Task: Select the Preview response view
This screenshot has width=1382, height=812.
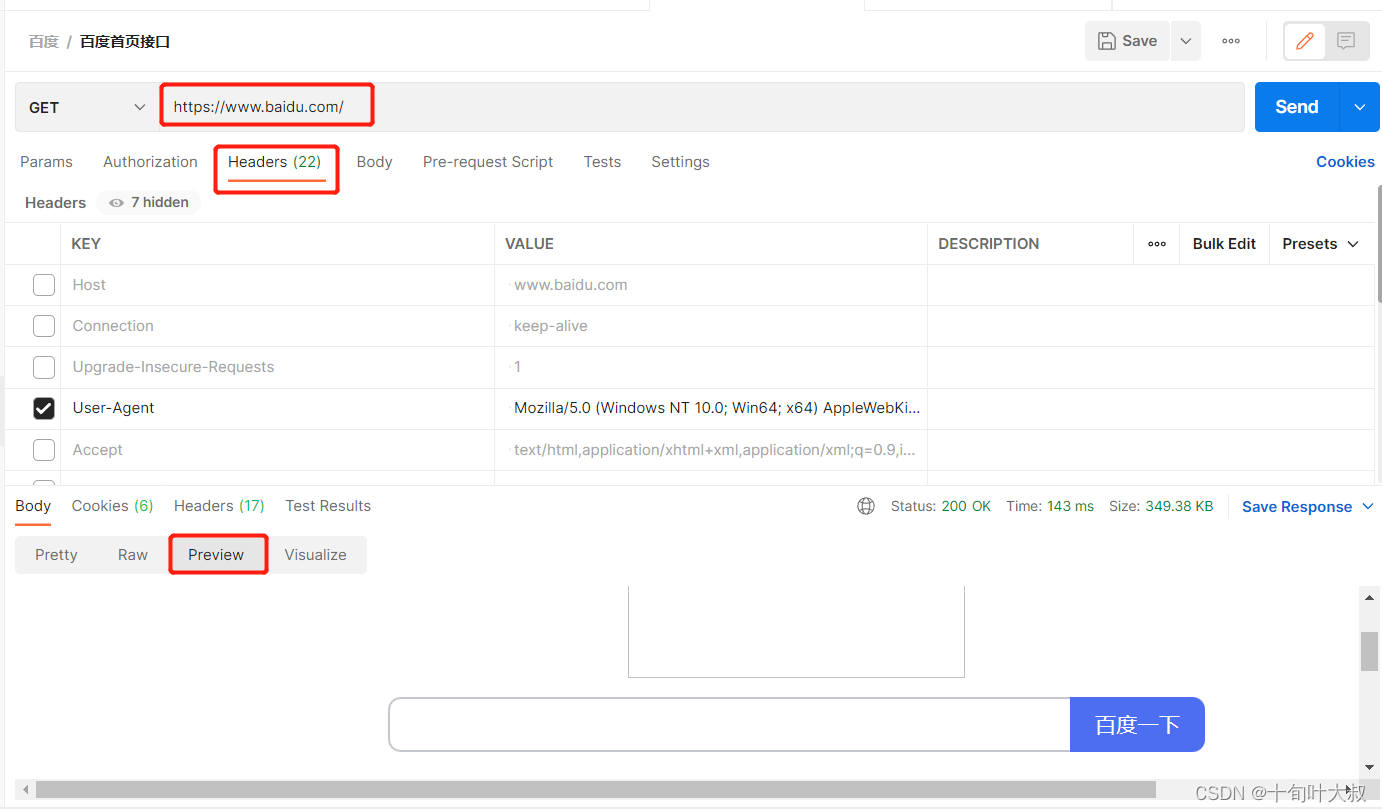Action: point(216,555)
